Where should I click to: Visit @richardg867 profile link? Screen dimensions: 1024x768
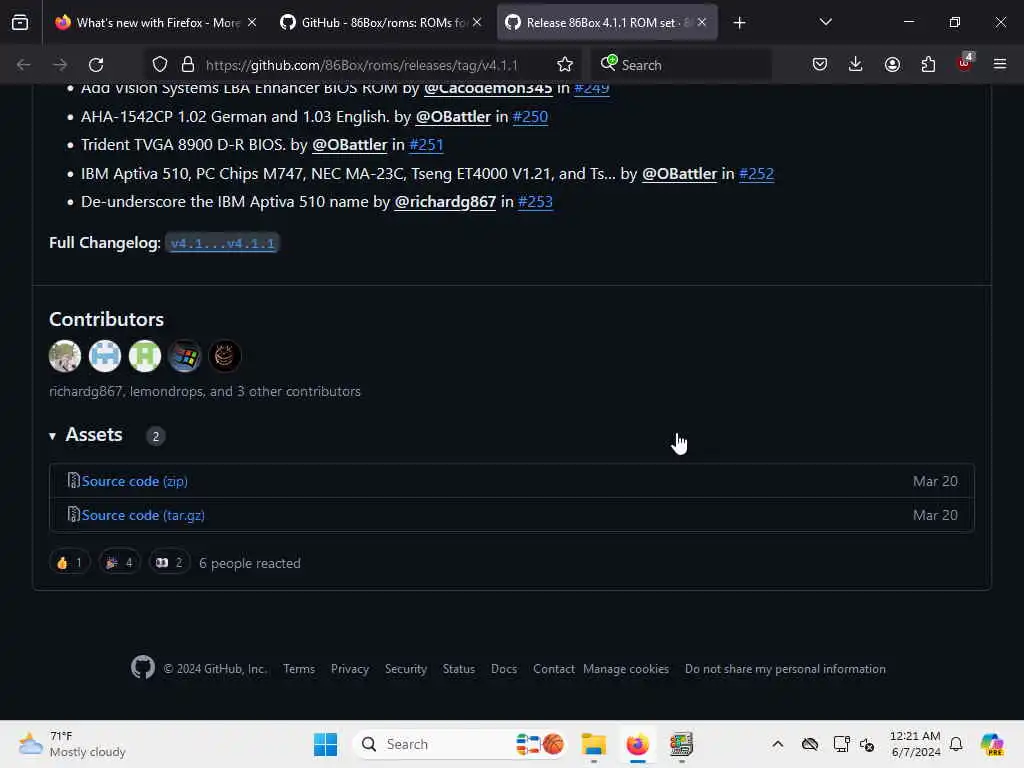click(445, 202)
